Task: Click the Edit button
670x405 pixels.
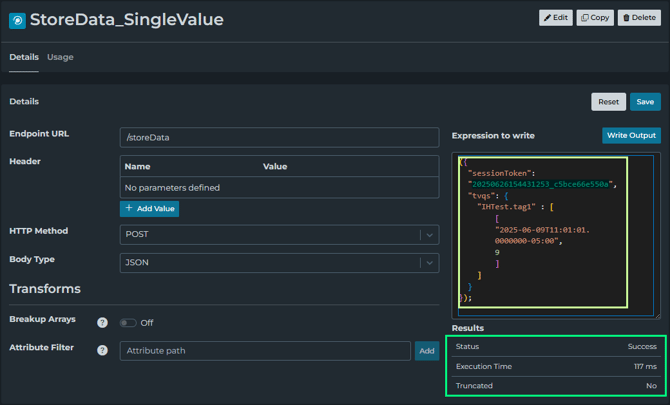Action: (555, 18)
